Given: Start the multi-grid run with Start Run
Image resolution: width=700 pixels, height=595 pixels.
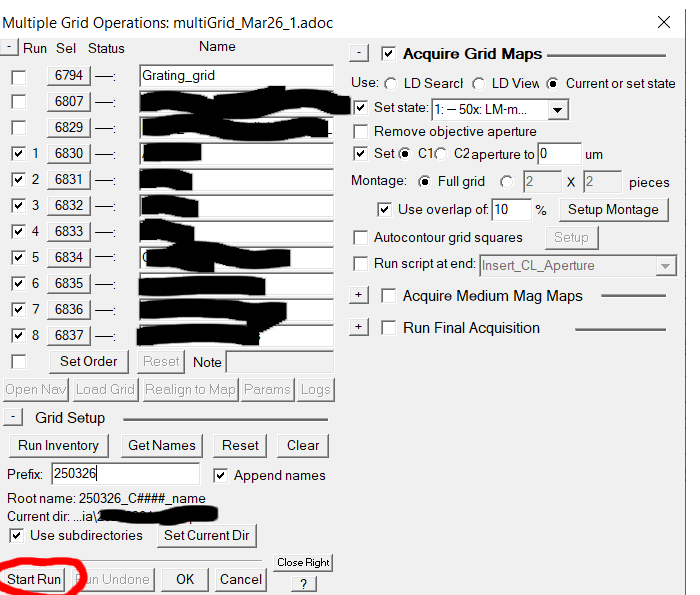Looking at the screenshot, I should pos(33,579).
